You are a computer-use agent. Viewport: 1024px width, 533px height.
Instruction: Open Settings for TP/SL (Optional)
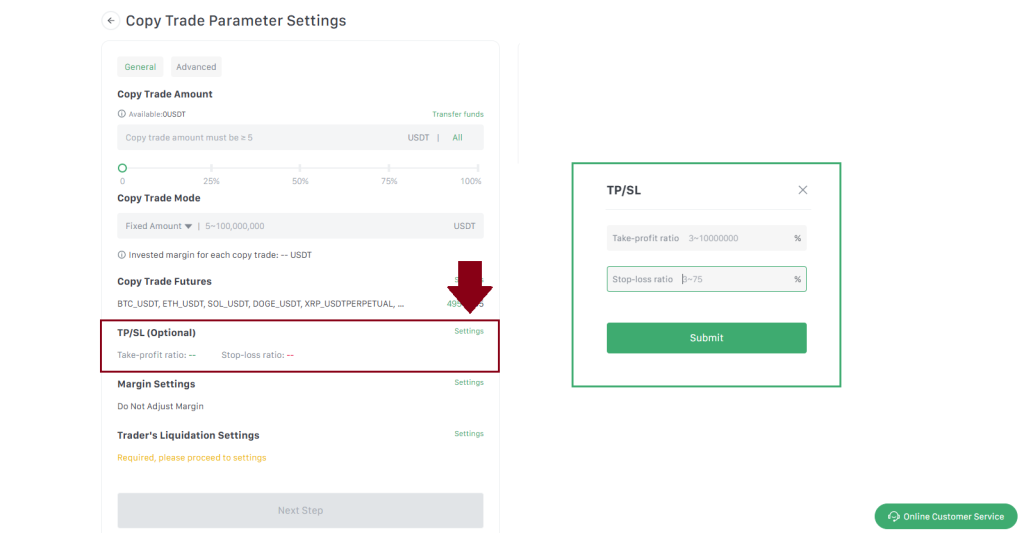[468, 331]
